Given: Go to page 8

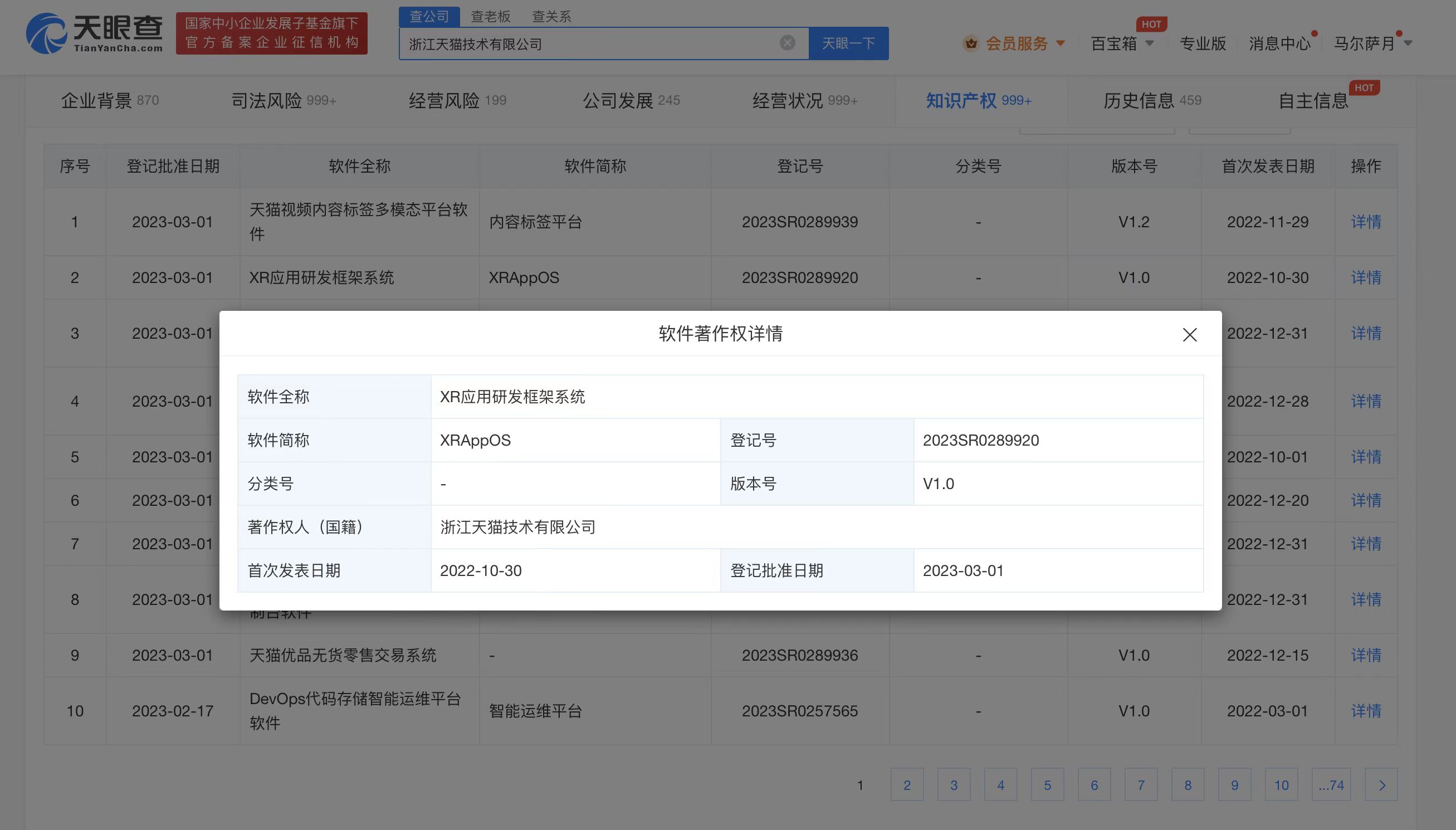Looking at the screenshot, I should click(x=1188, y=785).
